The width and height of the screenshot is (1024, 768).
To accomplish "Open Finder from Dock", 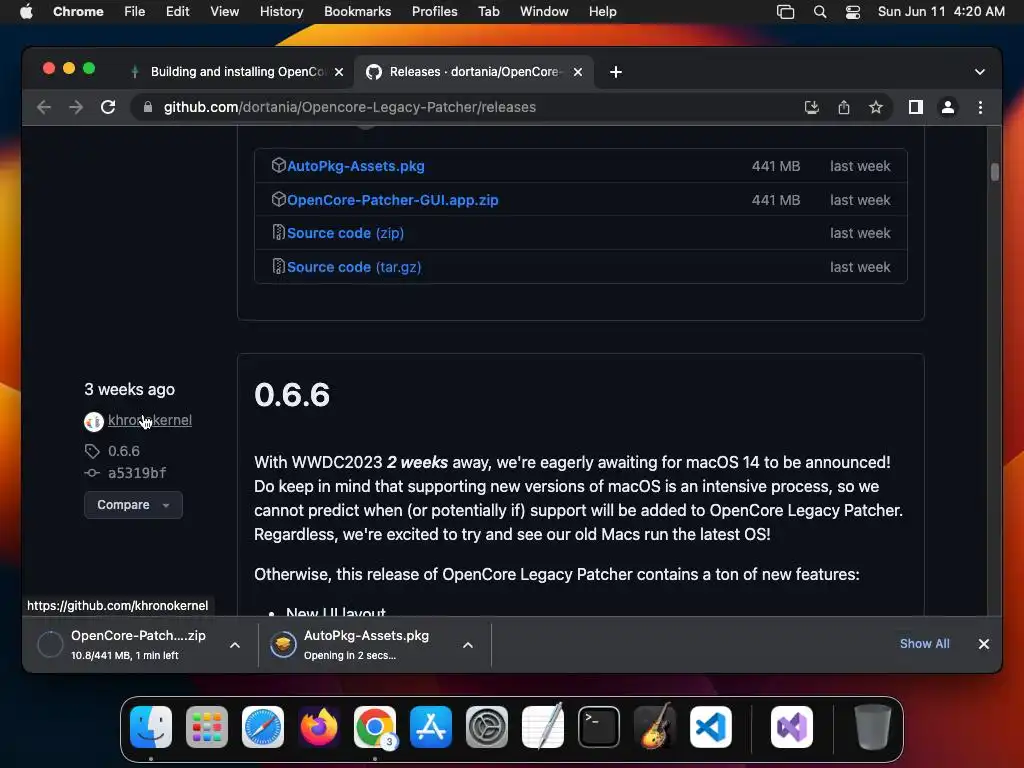I will [x=151, y=727].
